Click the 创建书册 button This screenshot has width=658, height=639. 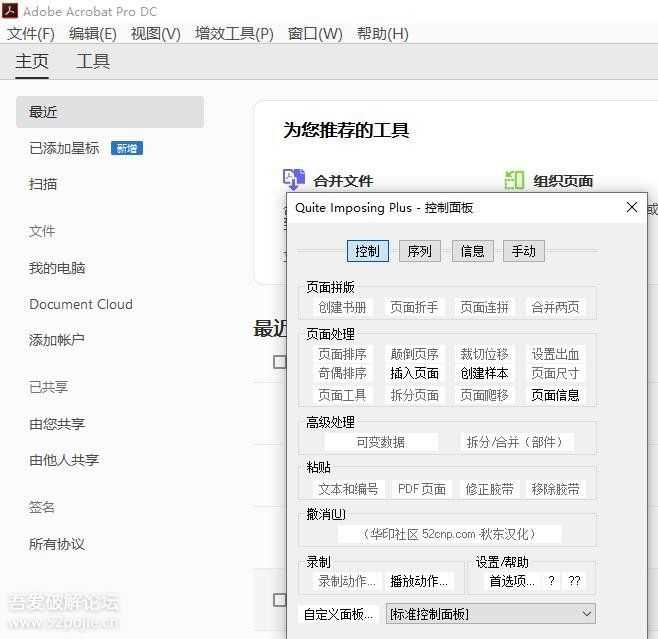click(342, 307)
